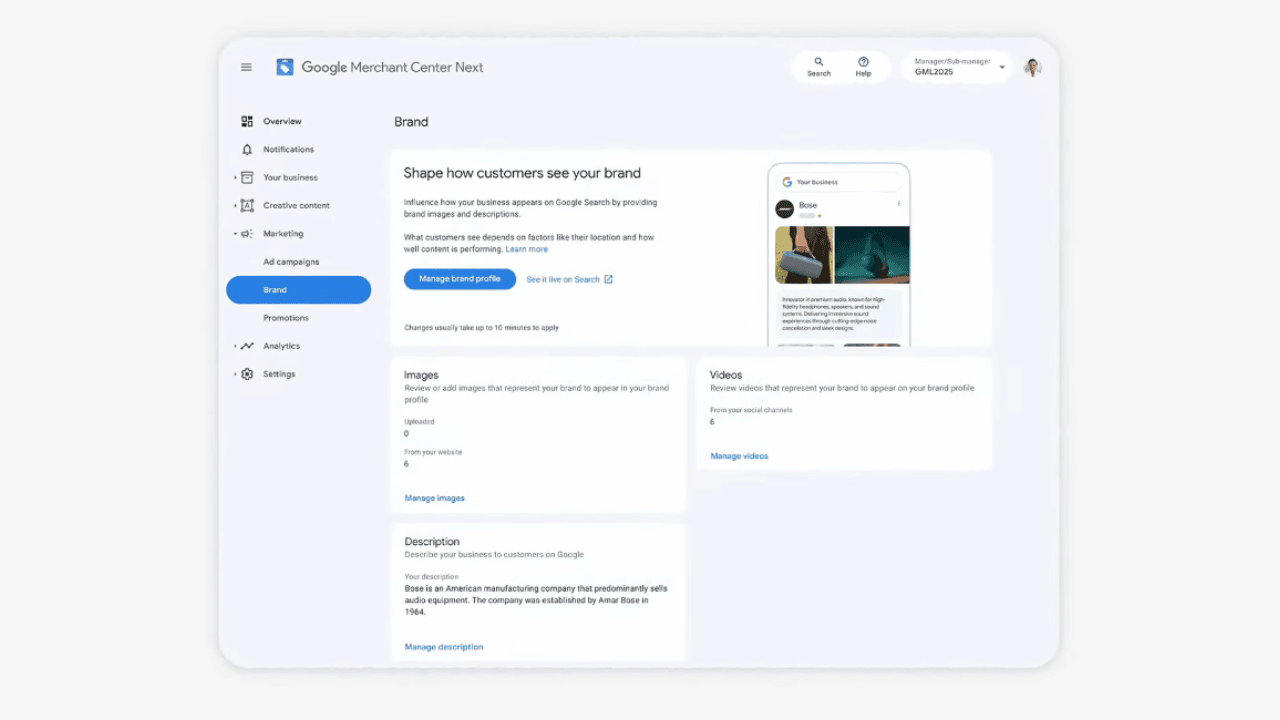This screenshot has height=720, width=1280.
Task: Click the Bose company description text
Action: click(x=535, y=600)
